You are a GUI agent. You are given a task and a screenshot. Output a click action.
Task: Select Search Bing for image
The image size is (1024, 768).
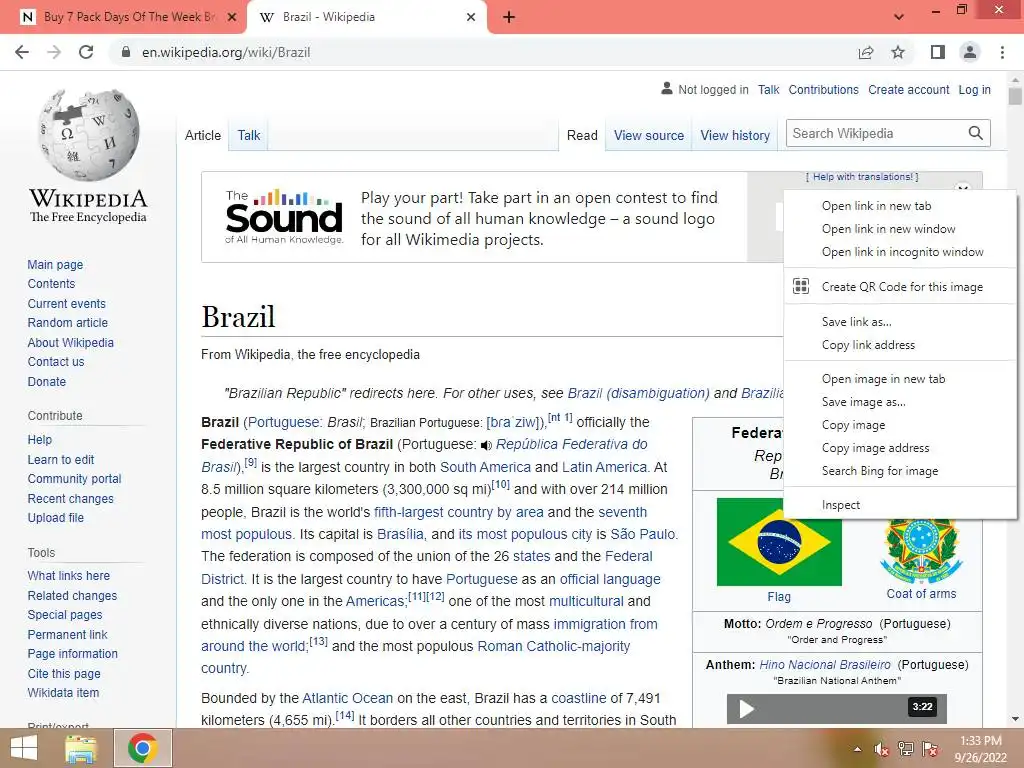[880, 470]
